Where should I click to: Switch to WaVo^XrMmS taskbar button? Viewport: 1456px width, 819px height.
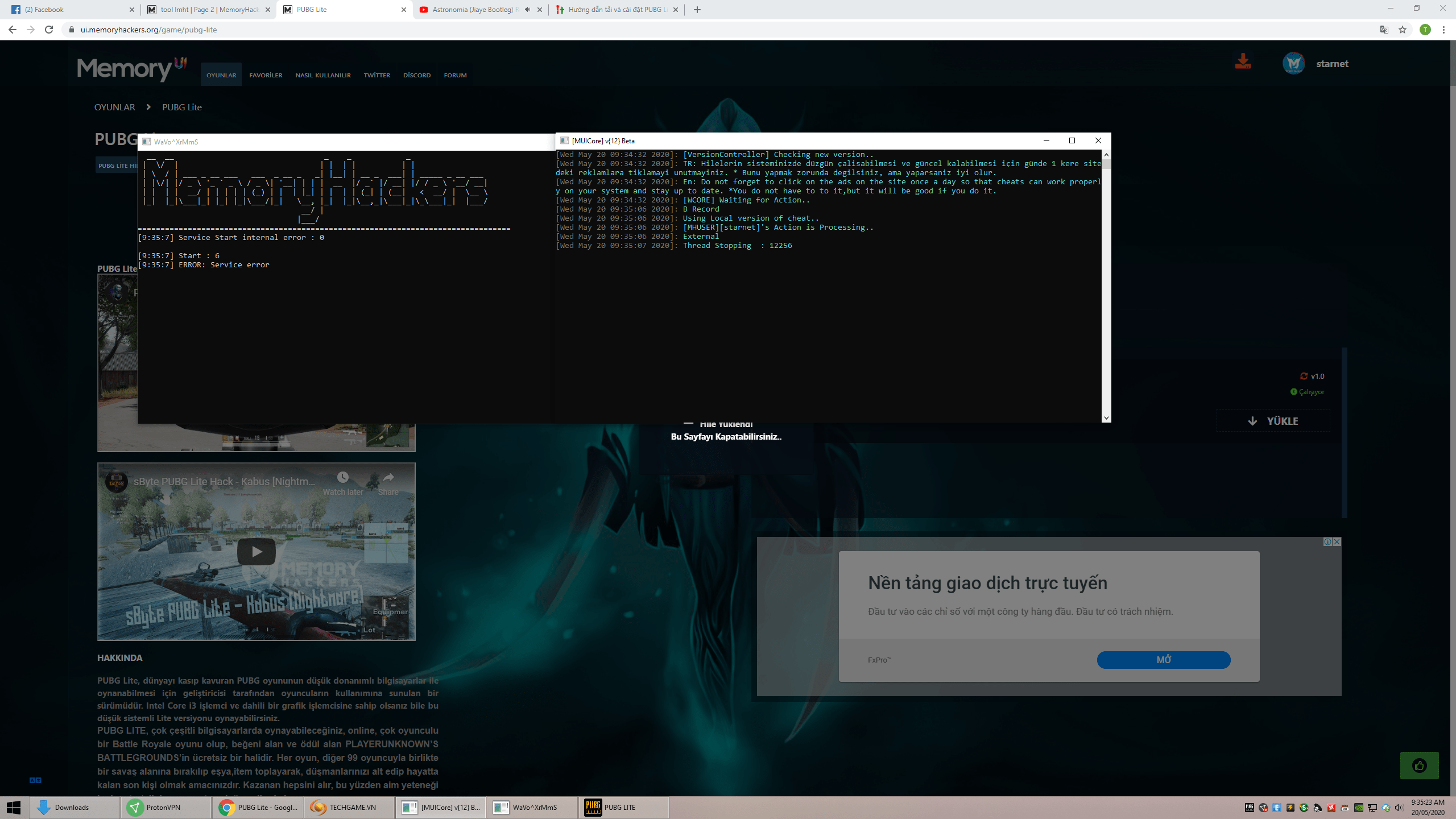(532, 807)
